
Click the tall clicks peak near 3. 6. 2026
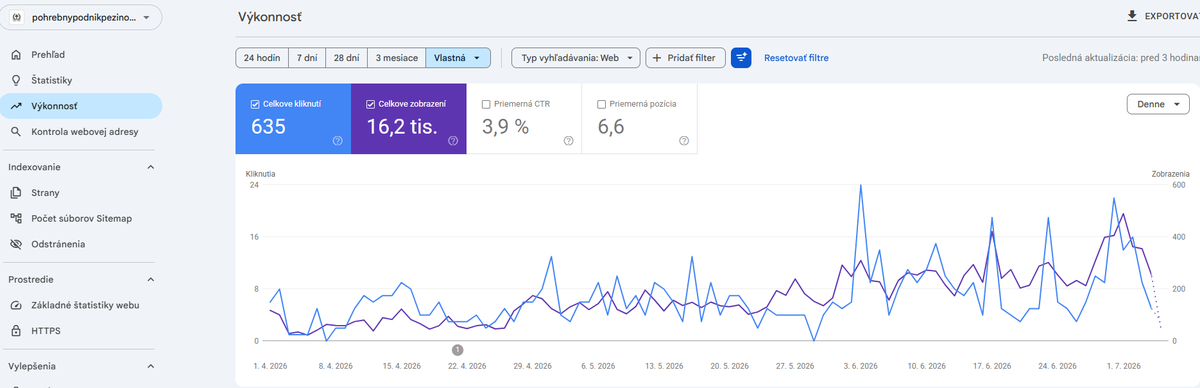coord(861,186)
